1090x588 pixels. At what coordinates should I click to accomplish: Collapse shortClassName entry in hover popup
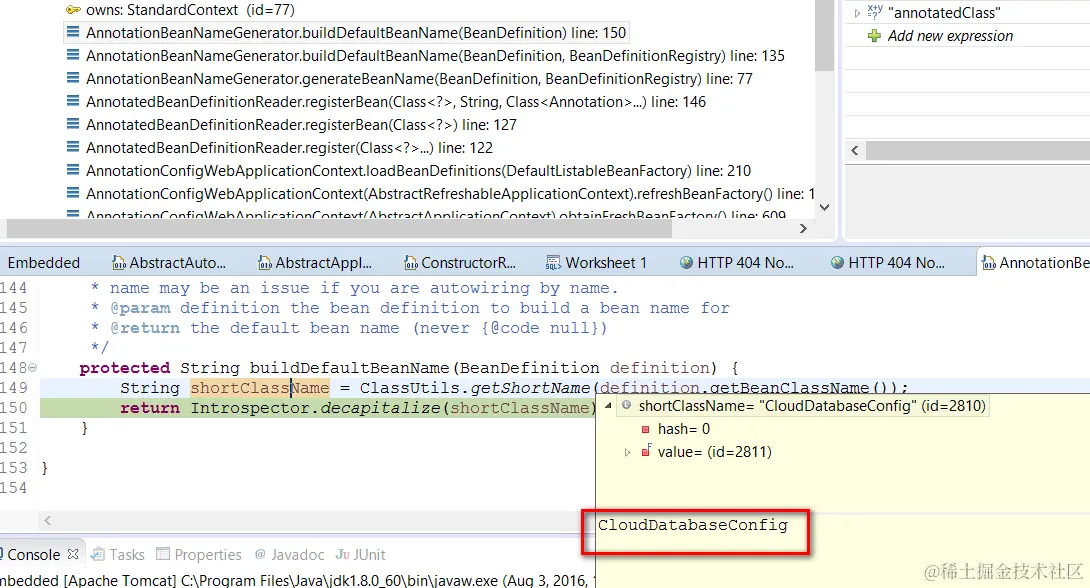point(608,406)
